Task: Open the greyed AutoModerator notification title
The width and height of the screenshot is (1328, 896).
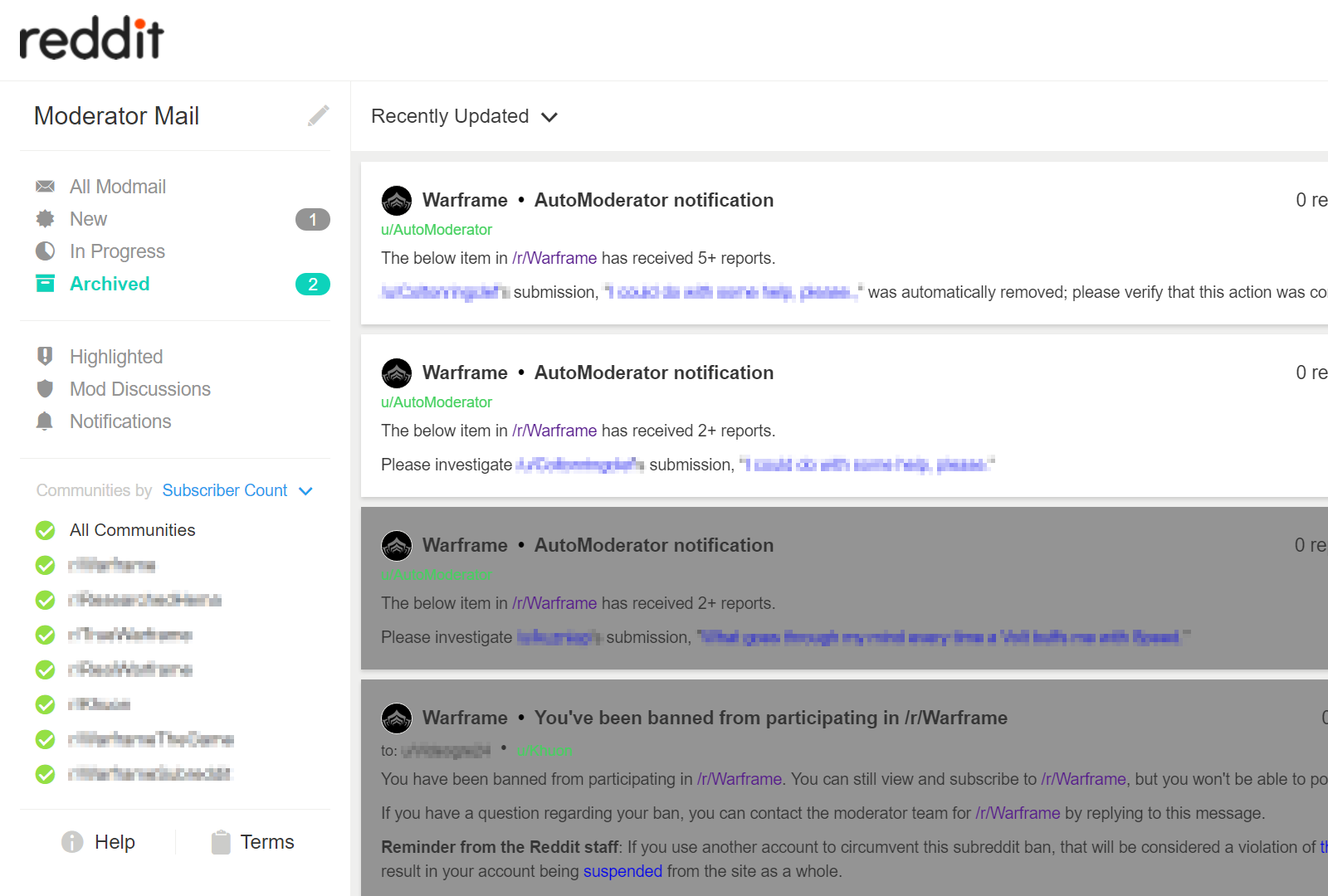Action: (654, 545)
